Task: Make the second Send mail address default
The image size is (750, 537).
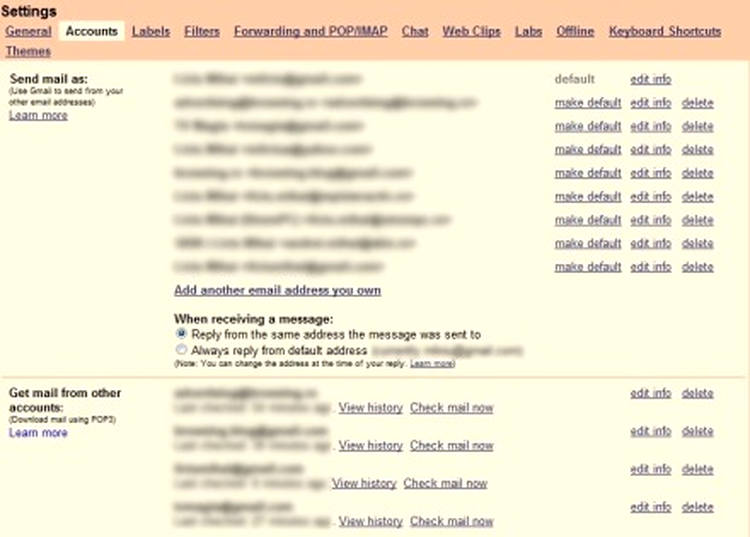Action: point(588,103)
